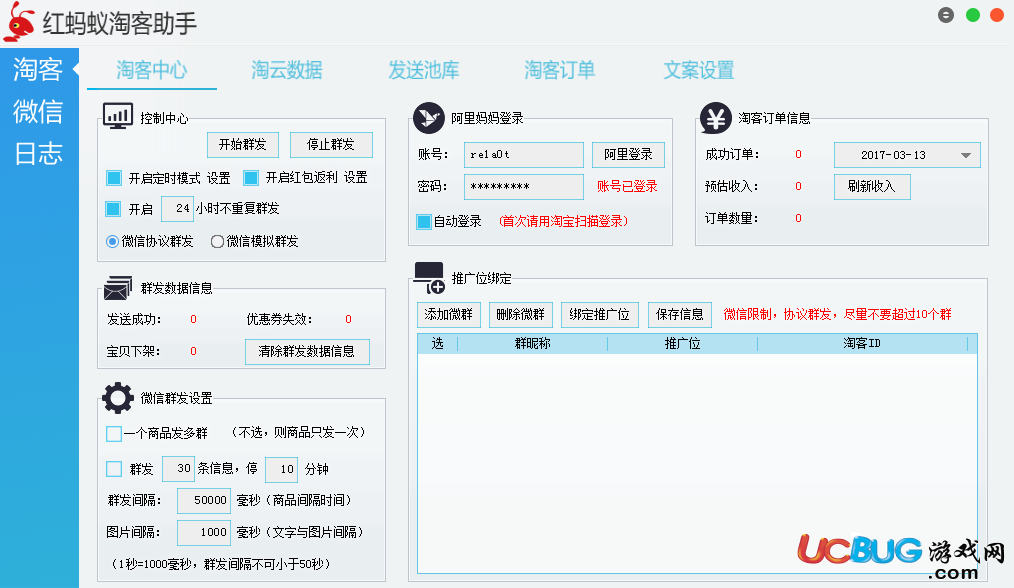Click the red ant application logo
This screenshot has height=588, width=1014.
point(19,22)
